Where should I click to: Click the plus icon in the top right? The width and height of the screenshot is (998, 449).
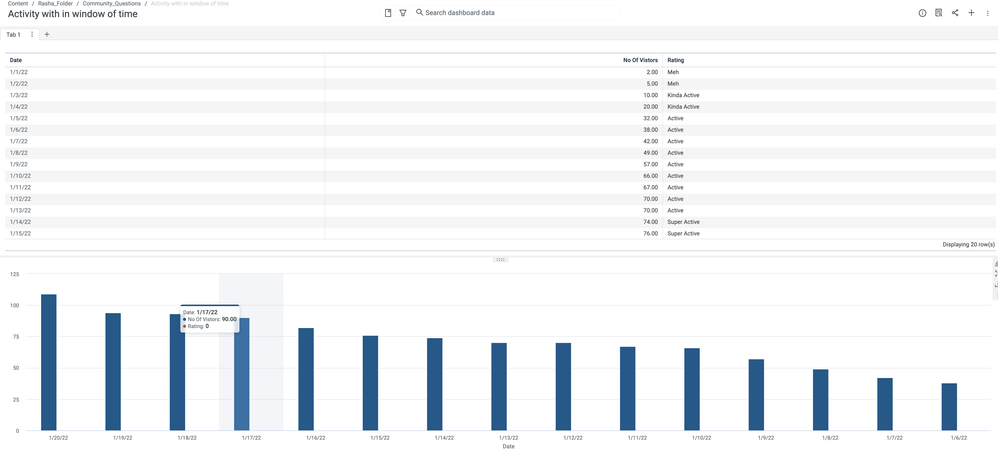[971, 13]
